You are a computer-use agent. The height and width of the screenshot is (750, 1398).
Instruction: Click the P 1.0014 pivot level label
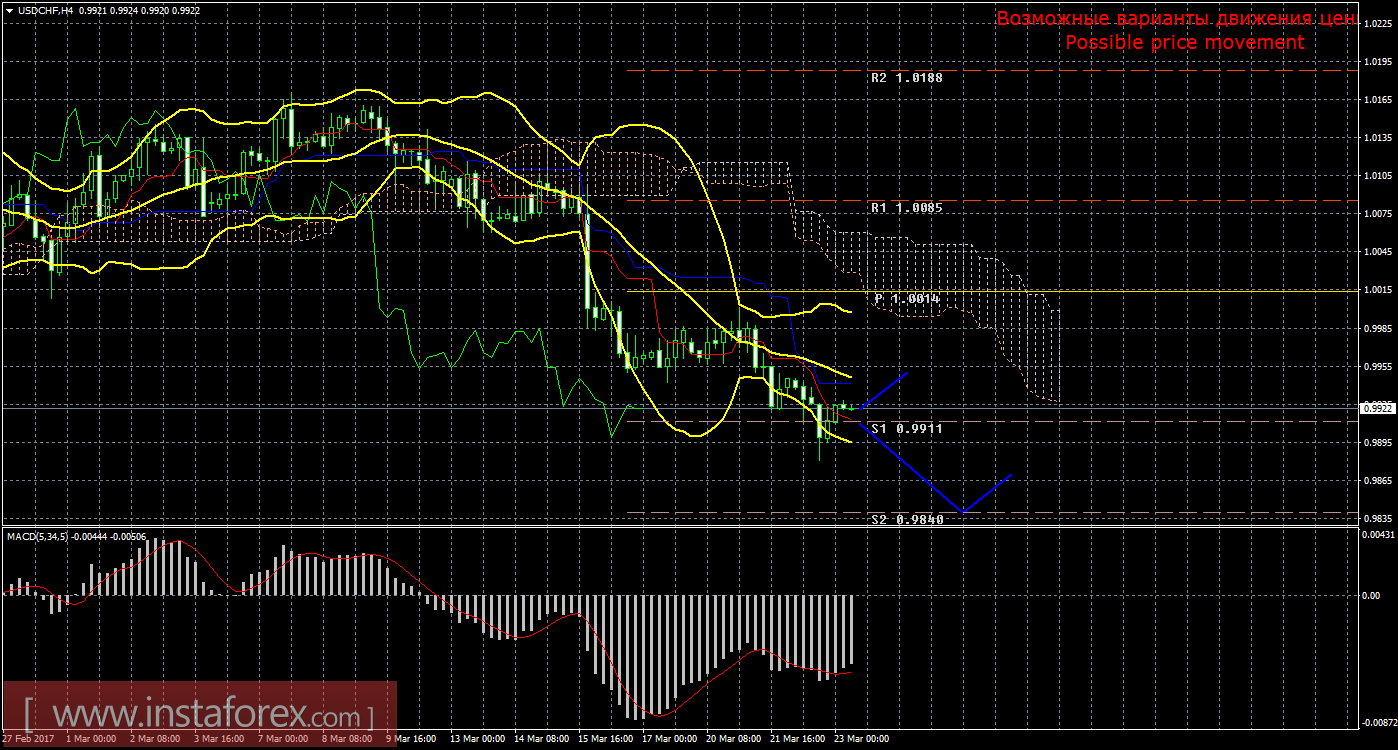(x=906, y=298)
